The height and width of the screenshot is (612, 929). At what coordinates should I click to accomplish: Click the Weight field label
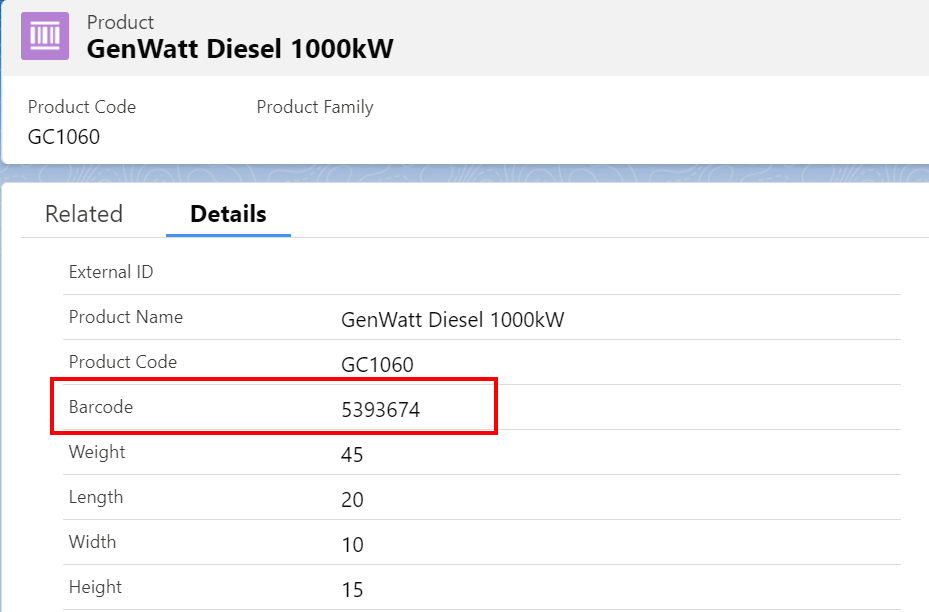(97, 452)
